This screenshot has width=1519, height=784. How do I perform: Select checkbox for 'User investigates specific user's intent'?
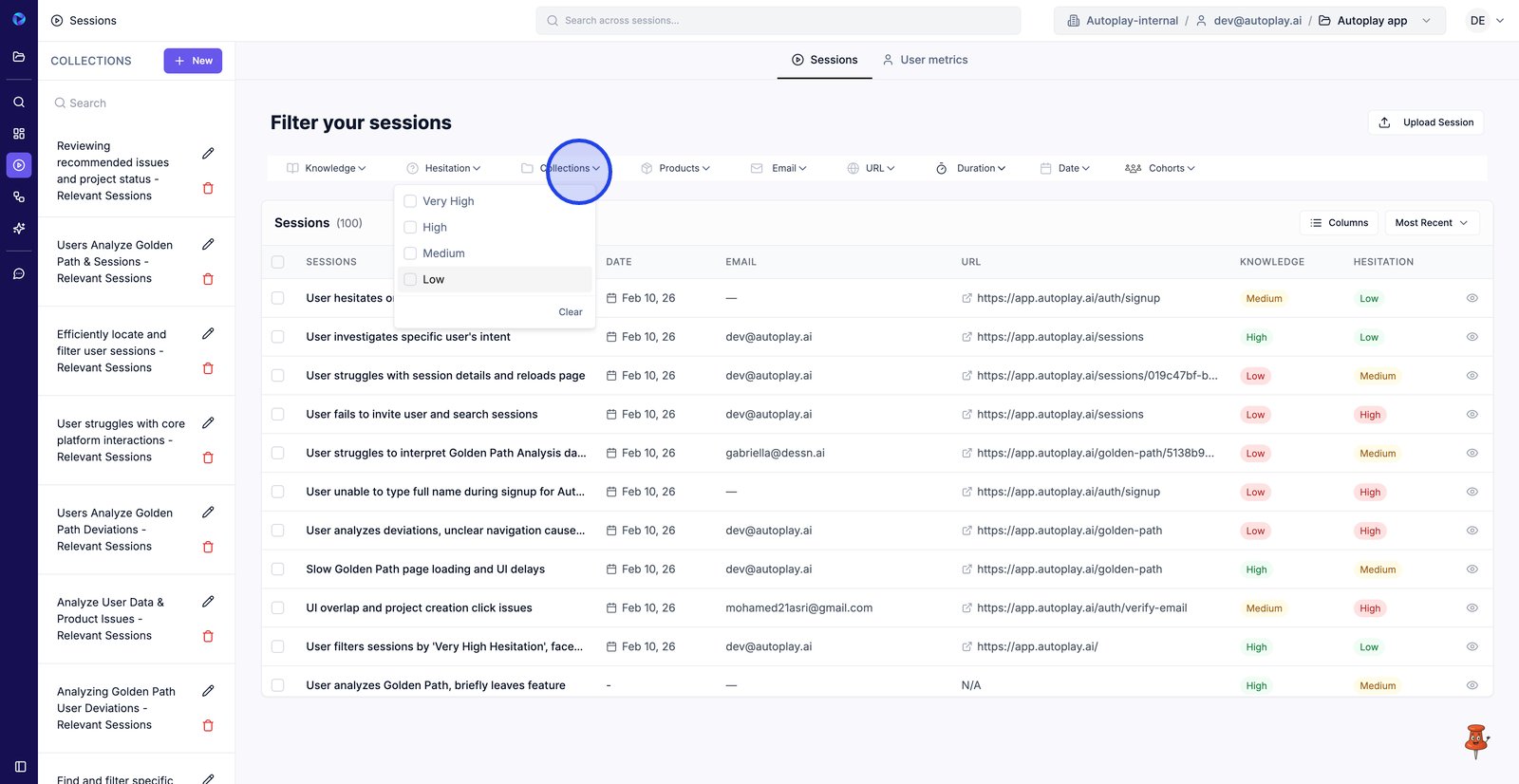(x=278, y=337)
